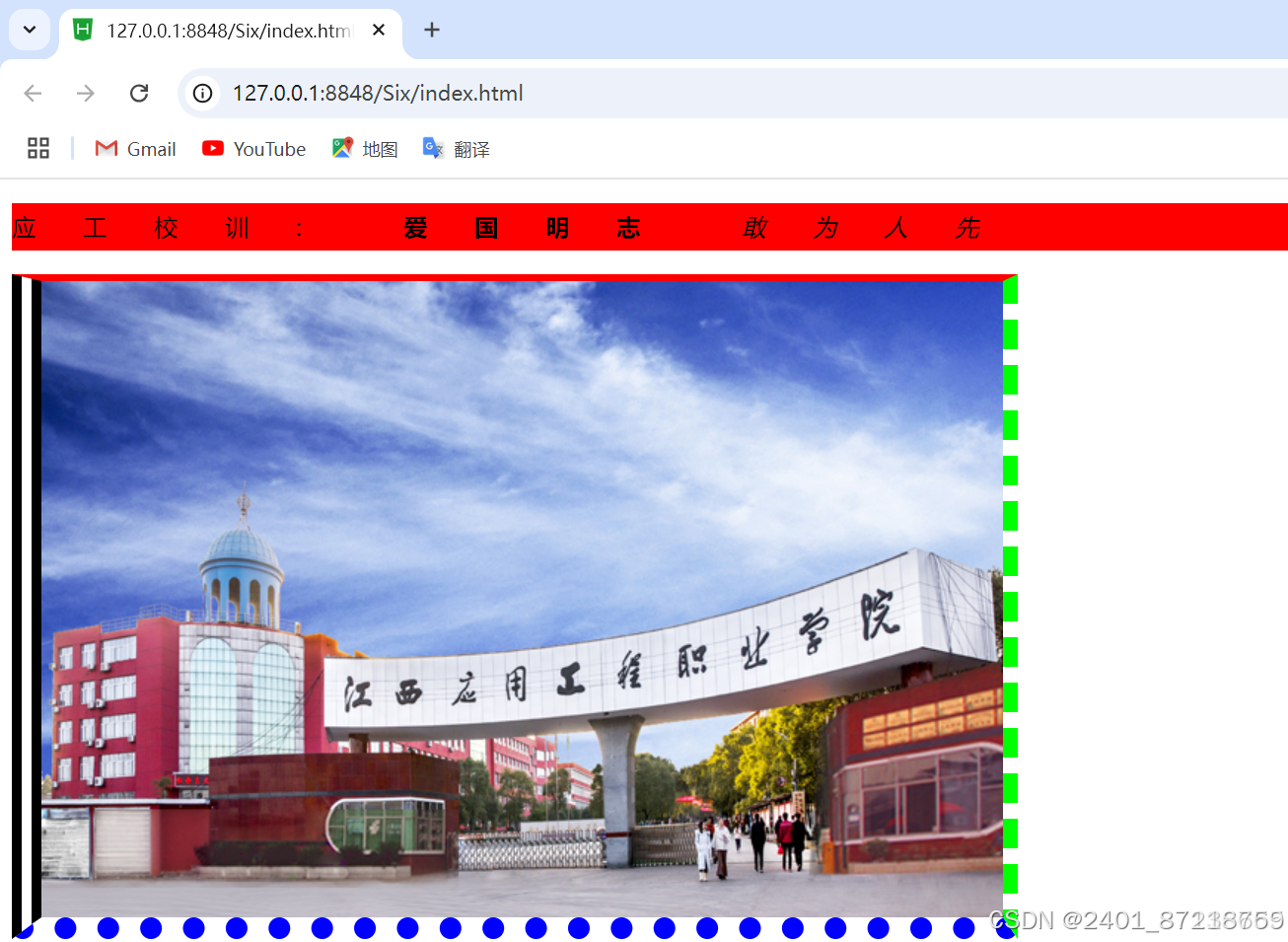Select the 127.0.0.1:8848/Six/index.html tab

point(231,31)
